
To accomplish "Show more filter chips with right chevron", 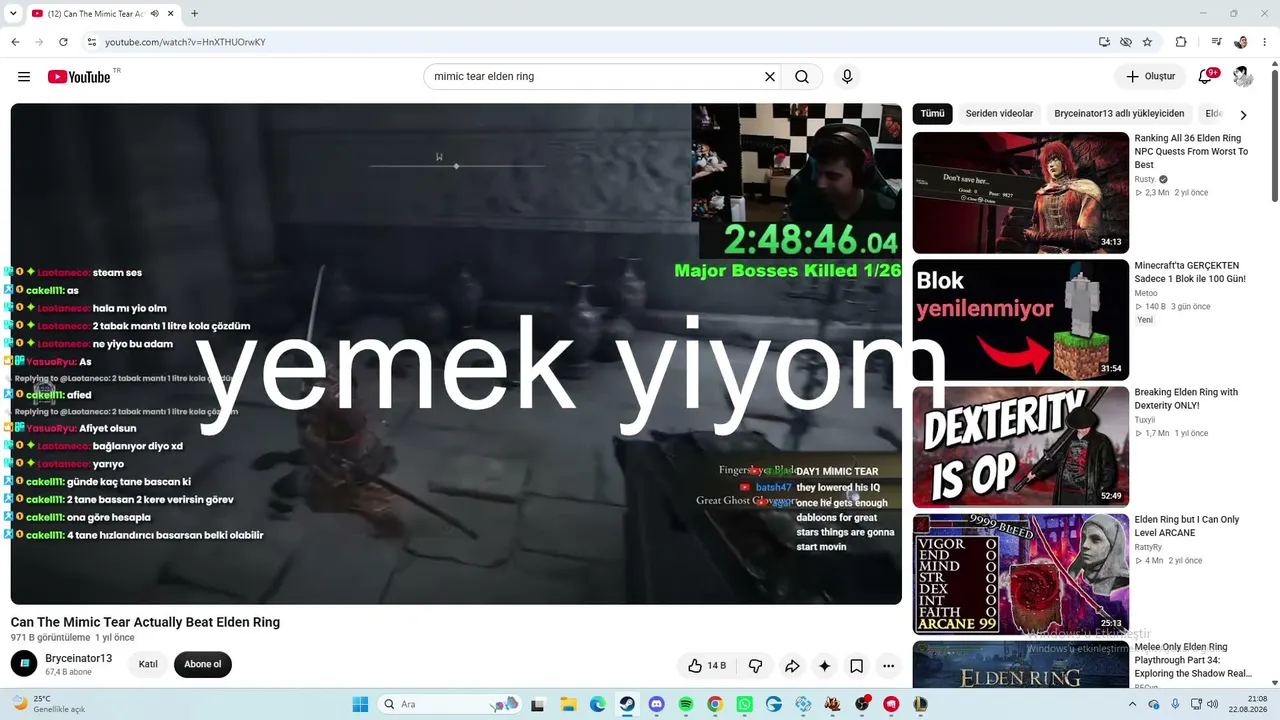I will [x=1243, y=115].
